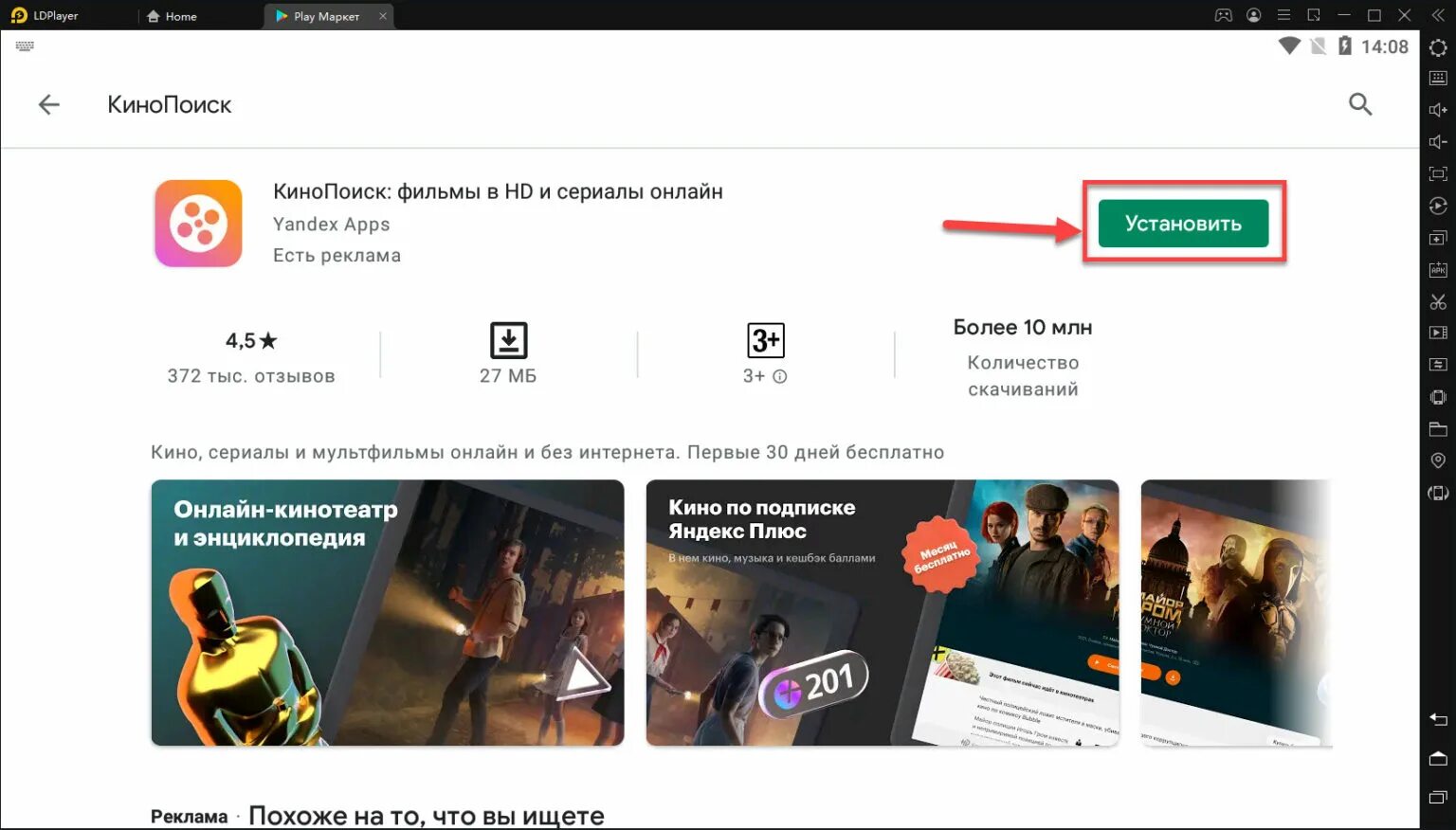The image size is (1456, 830).
Task: Click the shake device sidebar icon
Action: (x=1438, y=397)
